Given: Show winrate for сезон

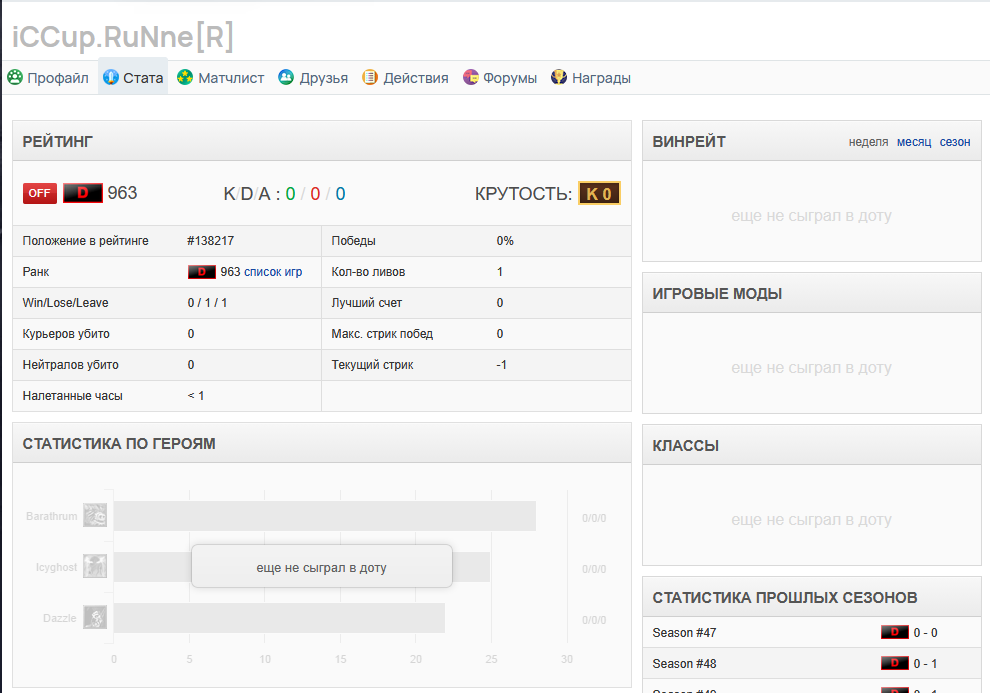Looking at the screenshot, I should pyautogui.click(x=955, y=142).
